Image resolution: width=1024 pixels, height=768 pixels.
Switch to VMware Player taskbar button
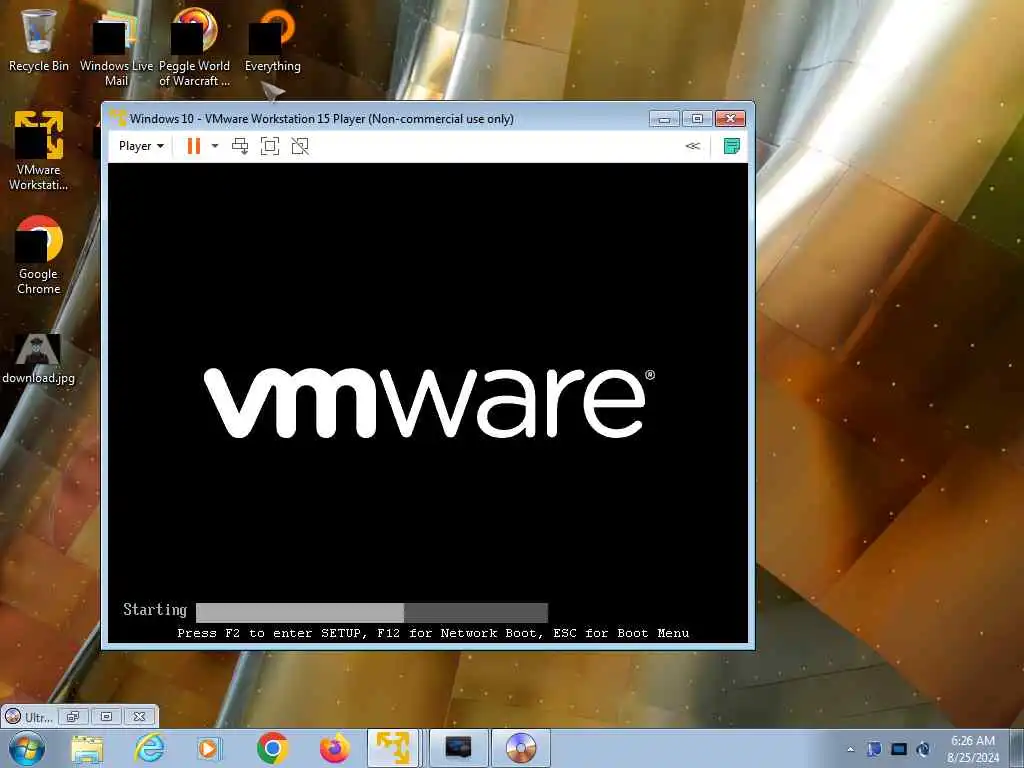tap(394, 748)
